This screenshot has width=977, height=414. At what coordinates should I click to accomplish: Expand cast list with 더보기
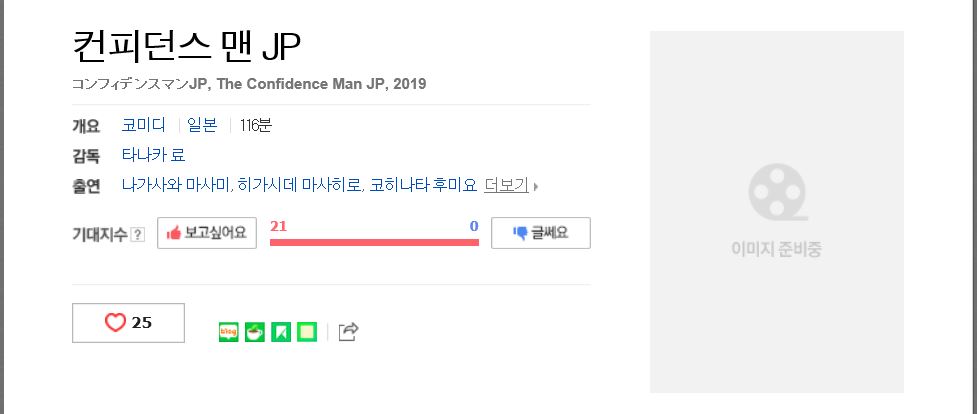click(506, 185)
